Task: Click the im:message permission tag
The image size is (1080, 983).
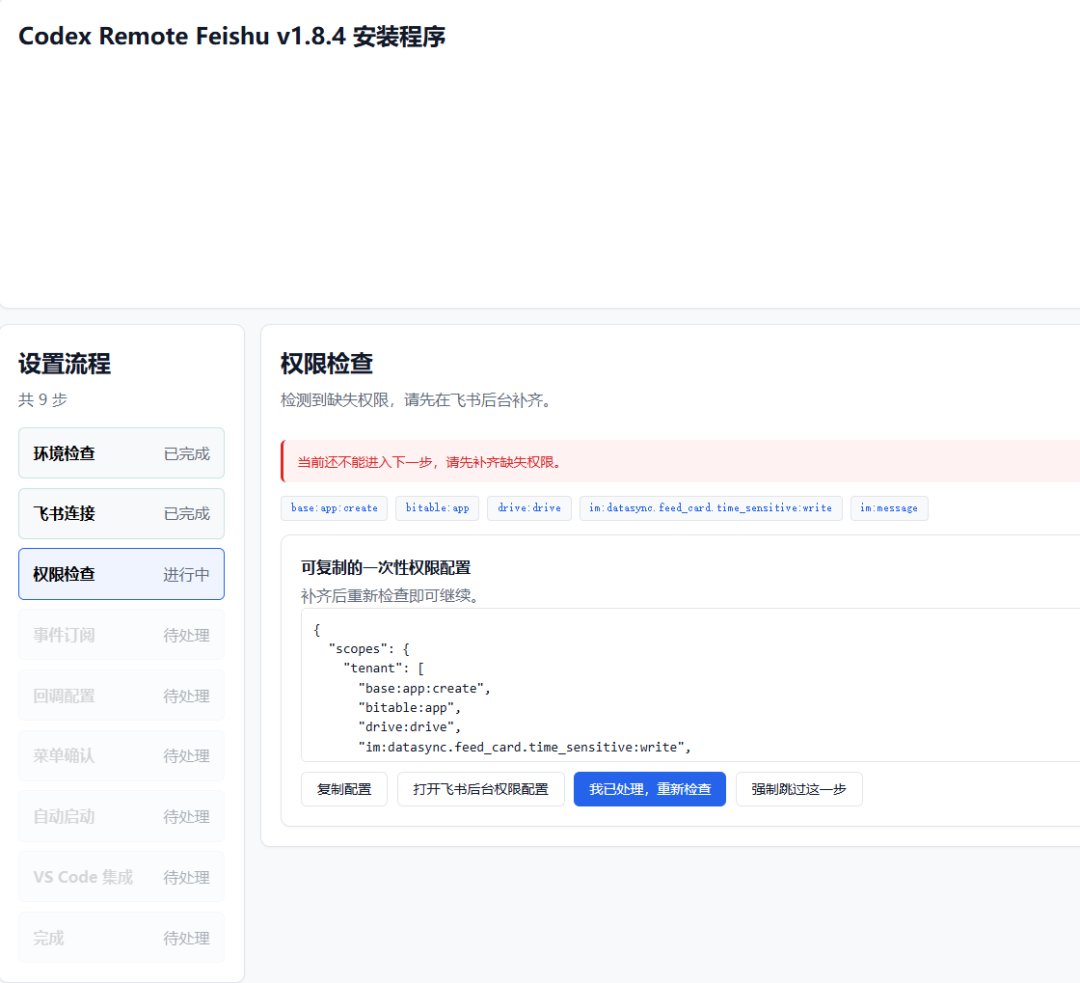Action: pyautogui.click(x=889, y=508)
